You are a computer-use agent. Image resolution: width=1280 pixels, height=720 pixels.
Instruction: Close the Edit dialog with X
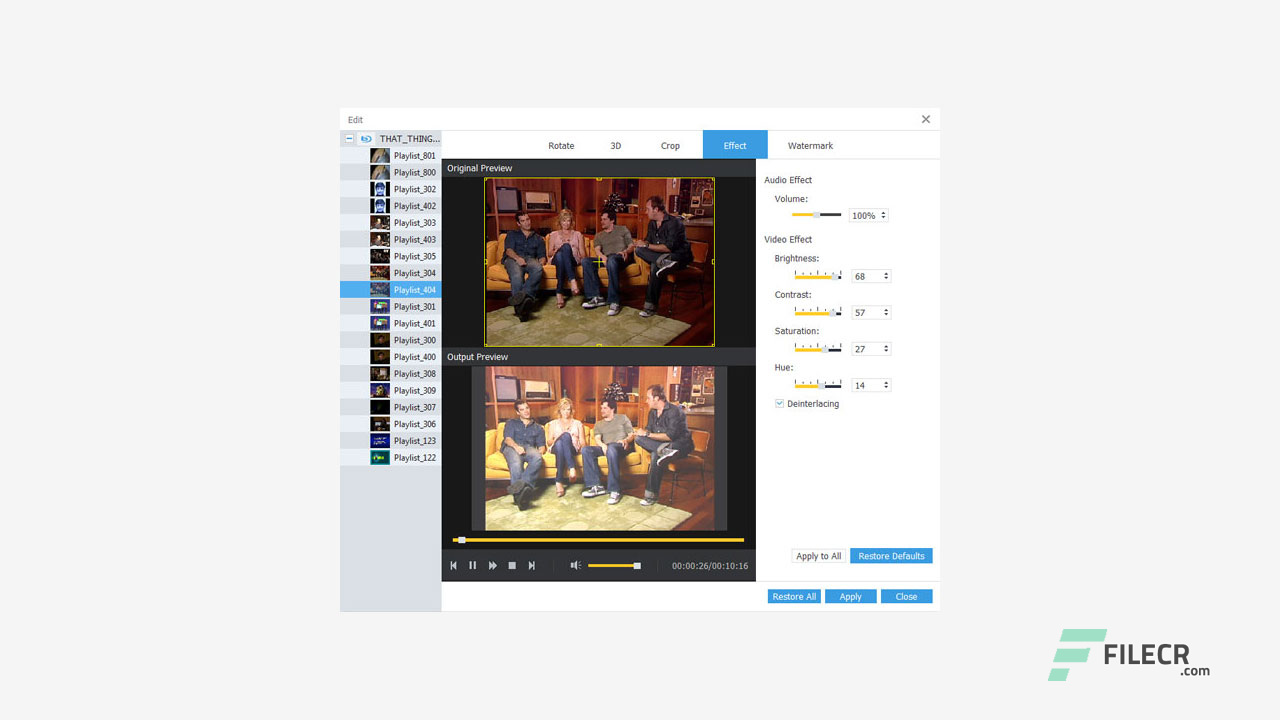(926, 119)
